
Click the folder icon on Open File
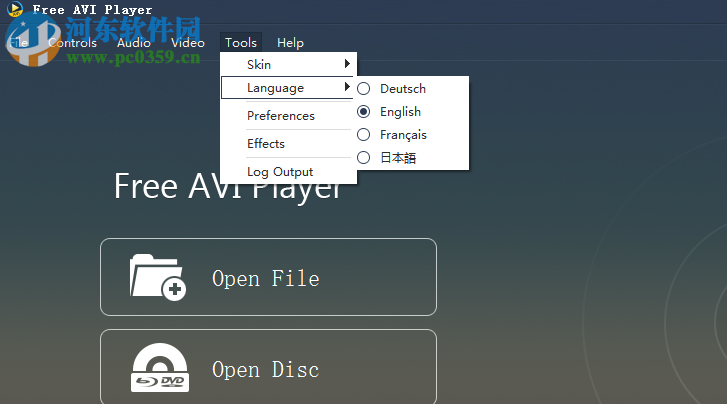pos(158,277)
